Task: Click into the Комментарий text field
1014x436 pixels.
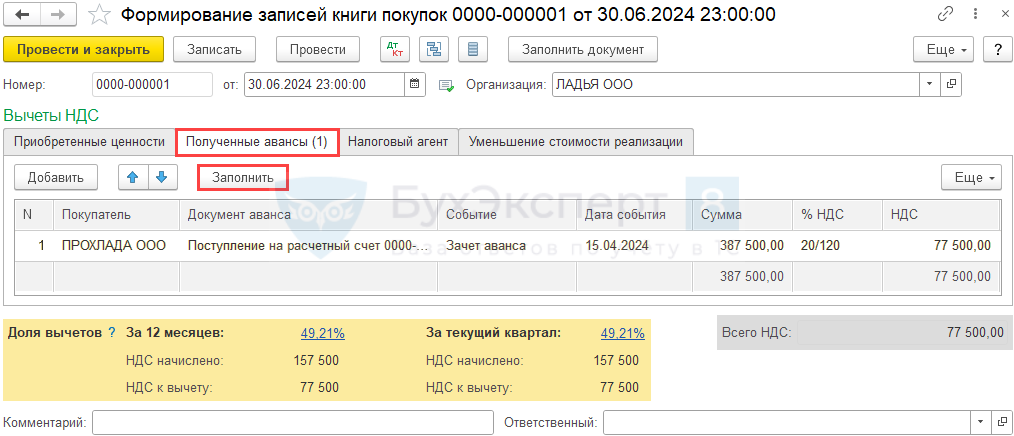Action: pos(292,423)
